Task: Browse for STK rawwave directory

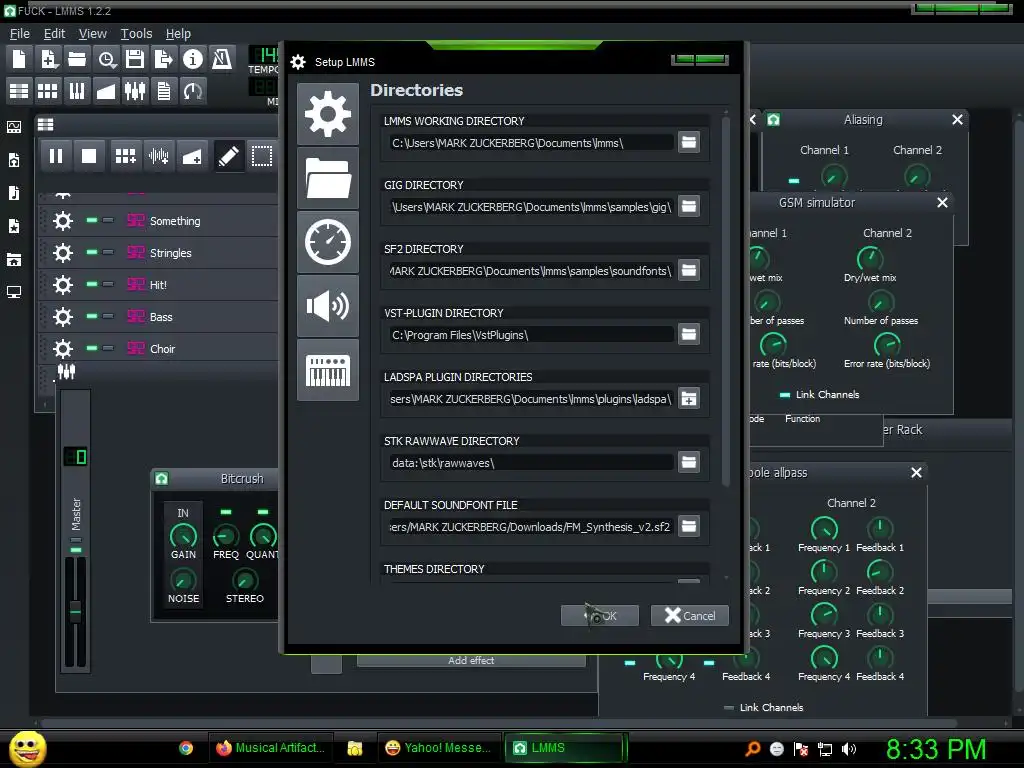Action: pos(689,462)
